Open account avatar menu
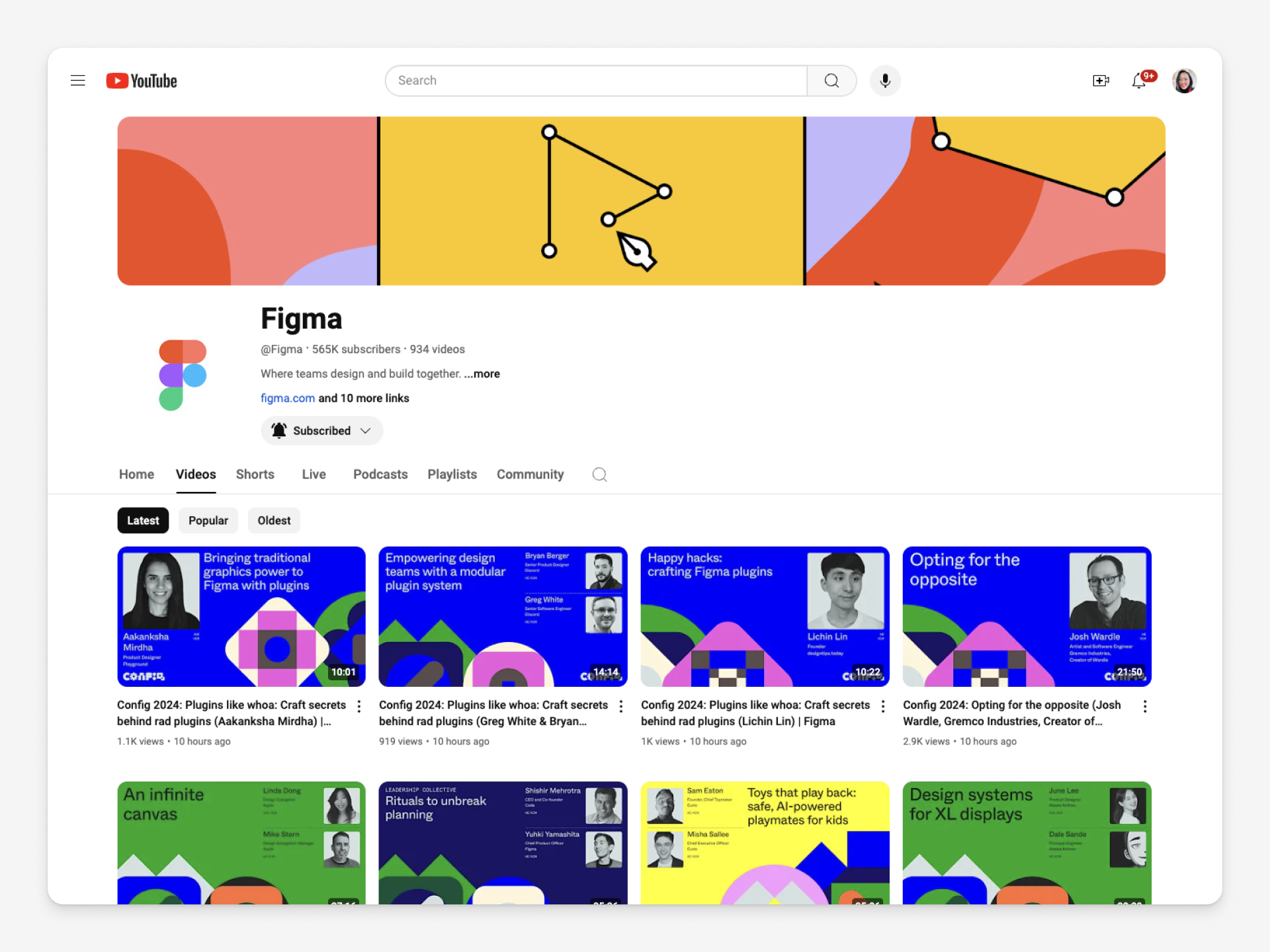Image resolution: width=1270 pixels, height=952 pixels. point(1184,81)
